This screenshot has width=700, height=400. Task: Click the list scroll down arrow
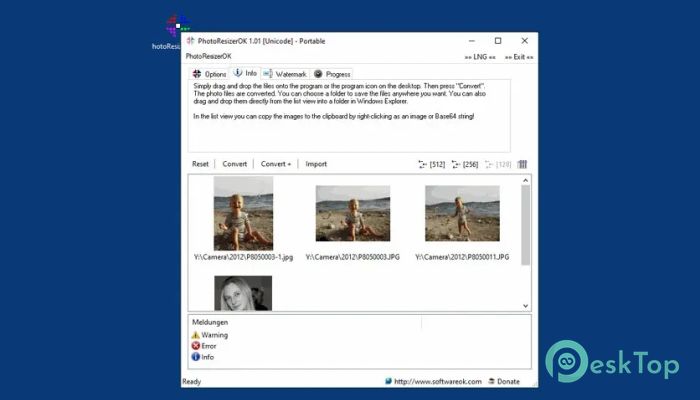point(525,306)
